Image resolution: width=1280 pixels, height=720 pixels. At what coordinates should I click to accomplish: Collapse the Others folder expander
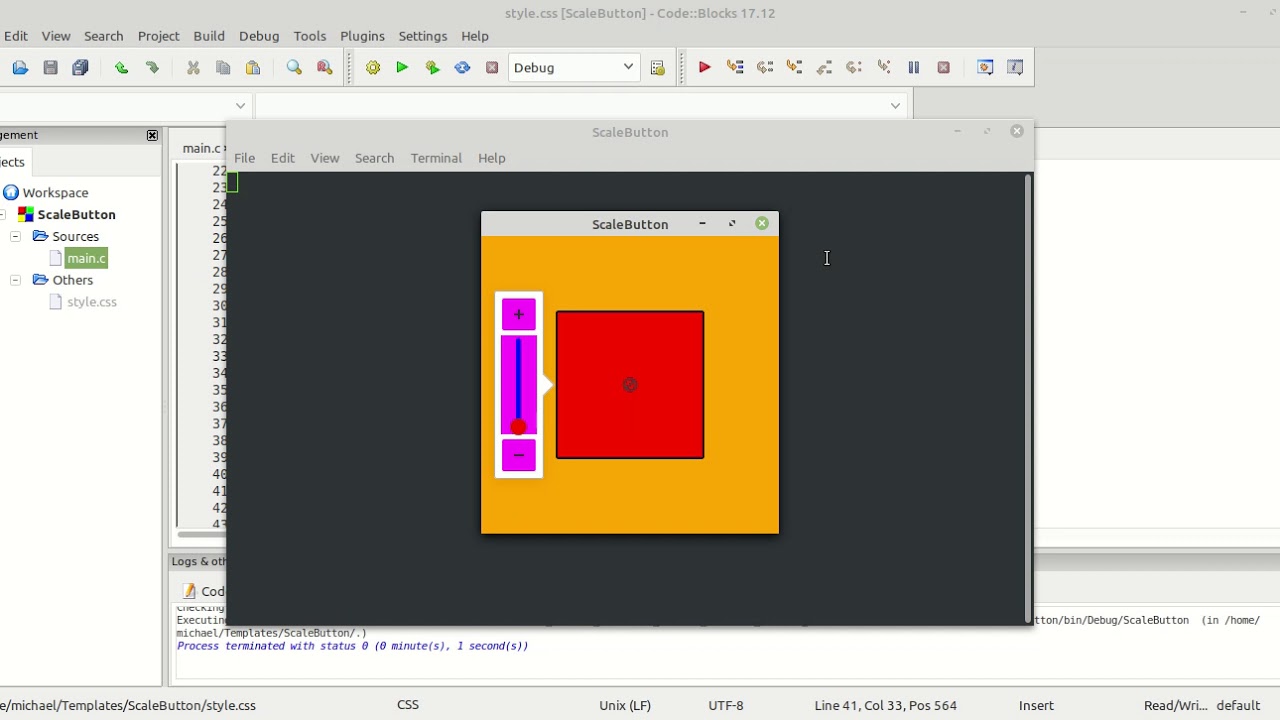tap(15, 280)
